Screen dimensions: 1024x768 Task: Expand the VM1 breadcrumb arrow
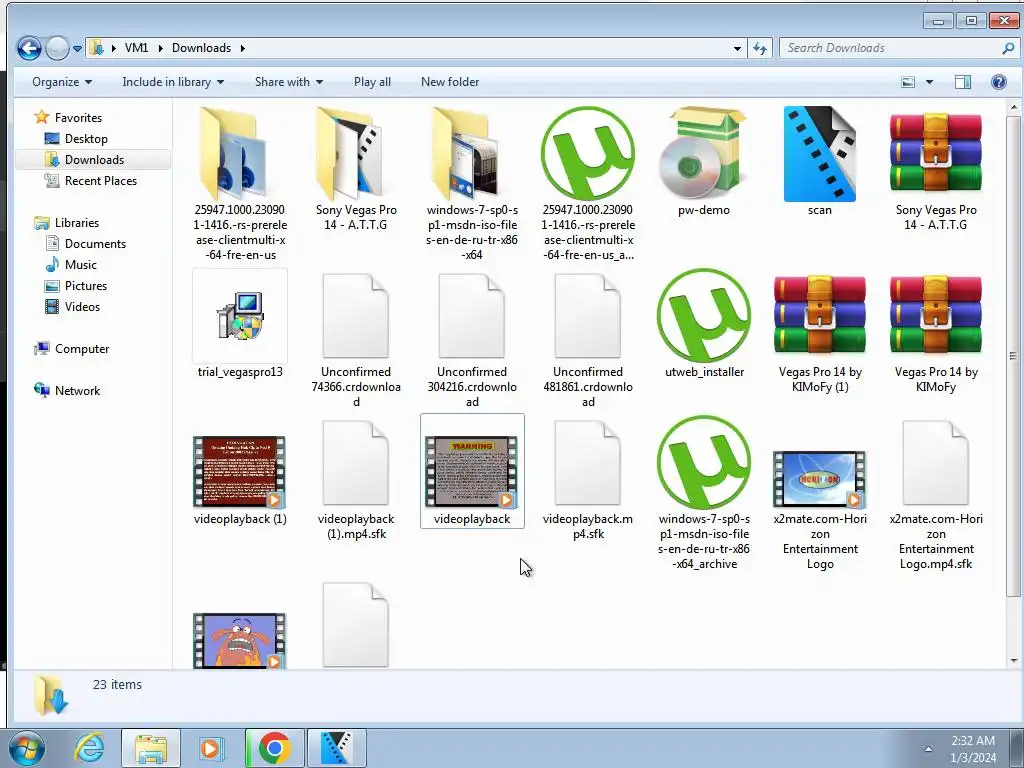(160, 48)
